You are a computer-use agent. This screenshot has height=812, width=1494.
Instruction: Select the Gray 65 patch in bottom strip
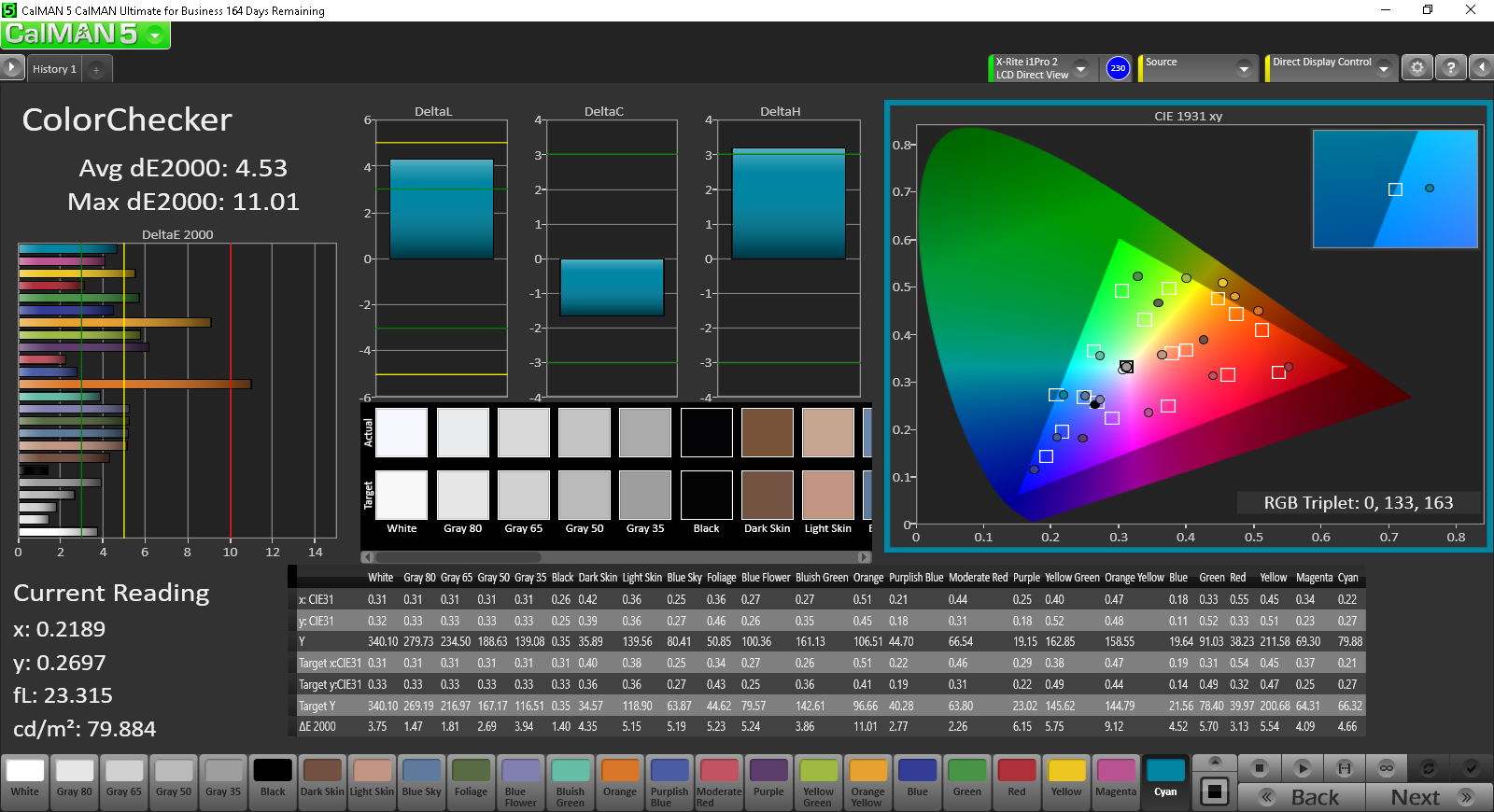click(124, 781)
